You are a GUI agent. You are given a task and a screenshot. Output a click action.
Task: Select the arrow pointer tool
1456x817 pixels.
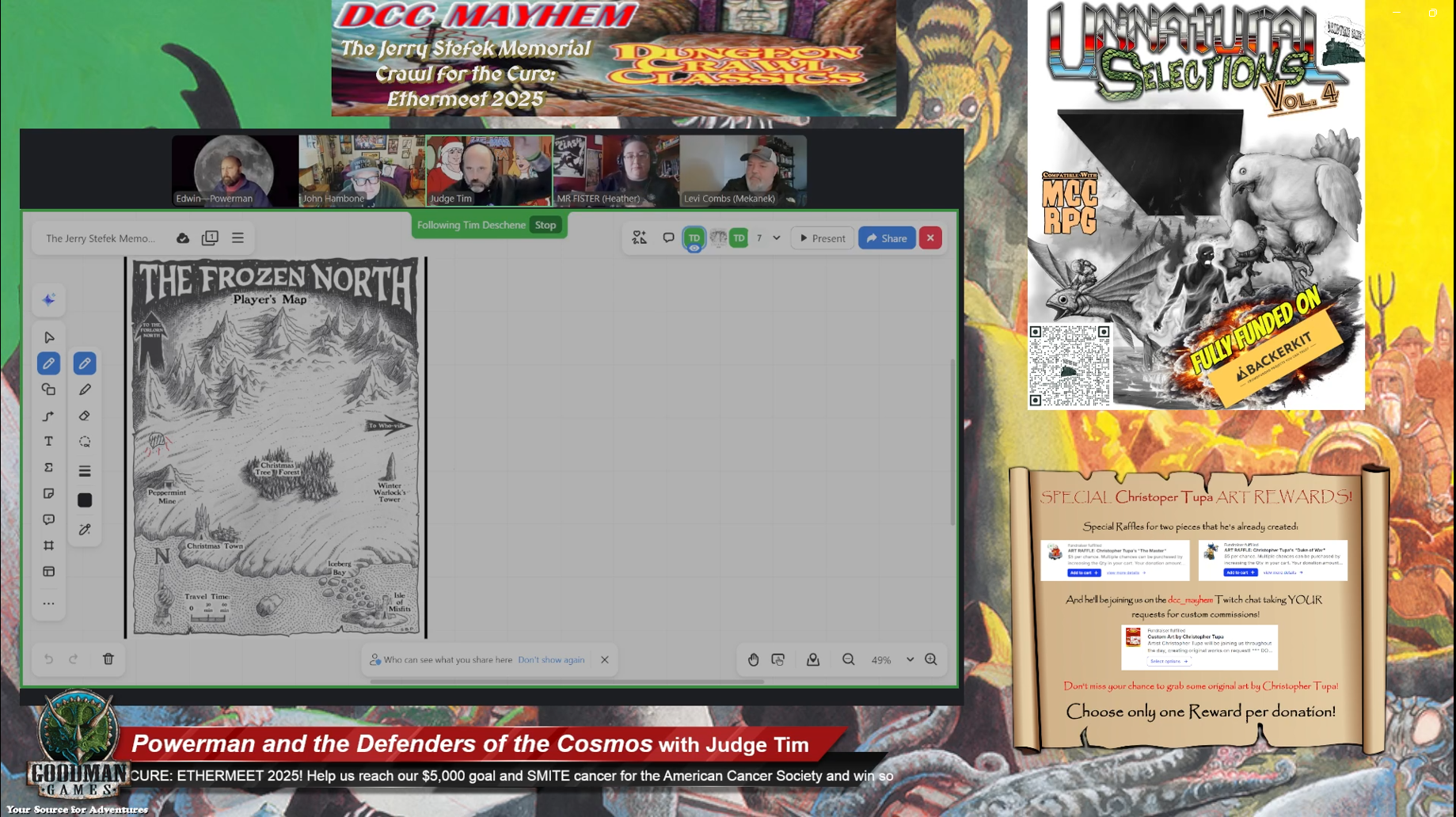[x=49, y=337]
